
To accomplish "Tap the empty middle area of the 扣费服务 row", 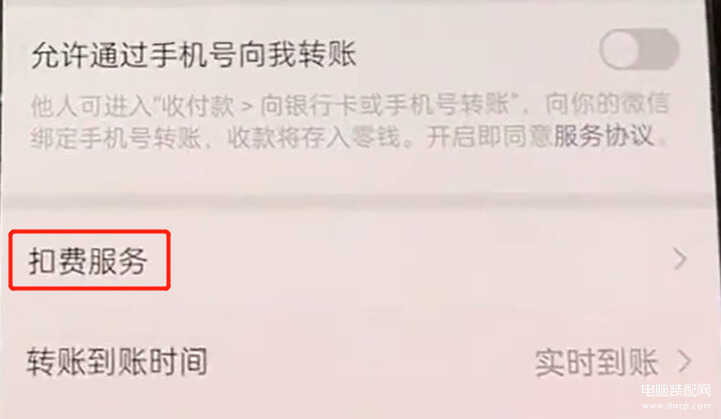I will [x=414, y=260].
